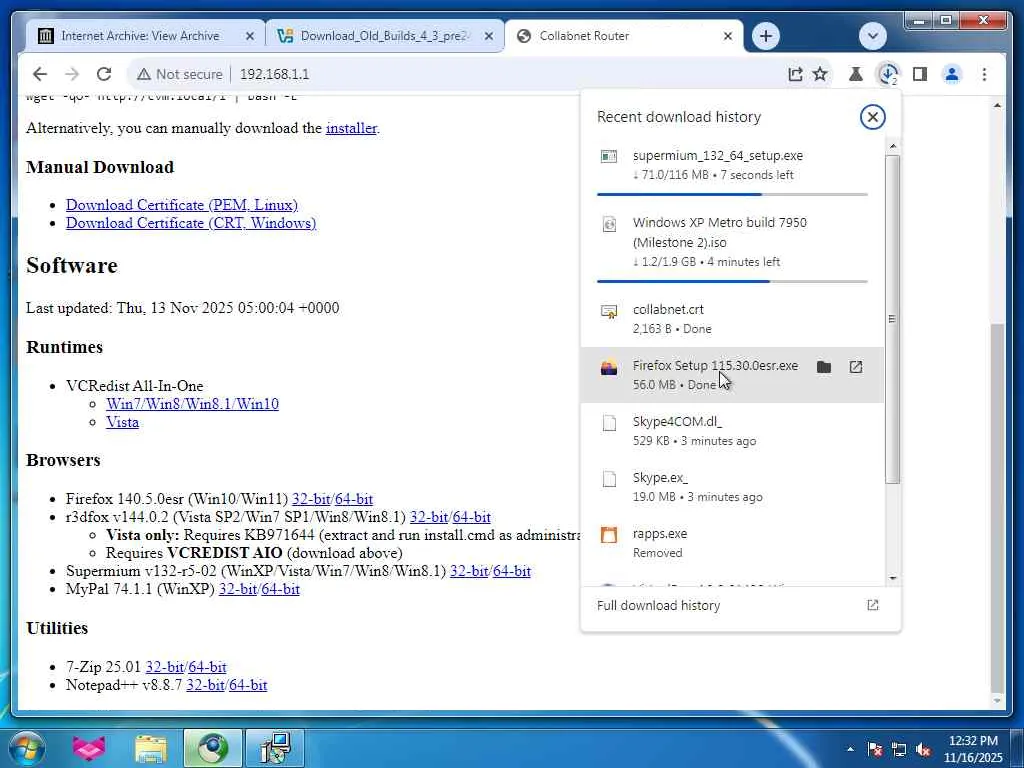Click the rapps.exe file icon
This screenshot has height=768, width=1024.
tap(609, 535)
